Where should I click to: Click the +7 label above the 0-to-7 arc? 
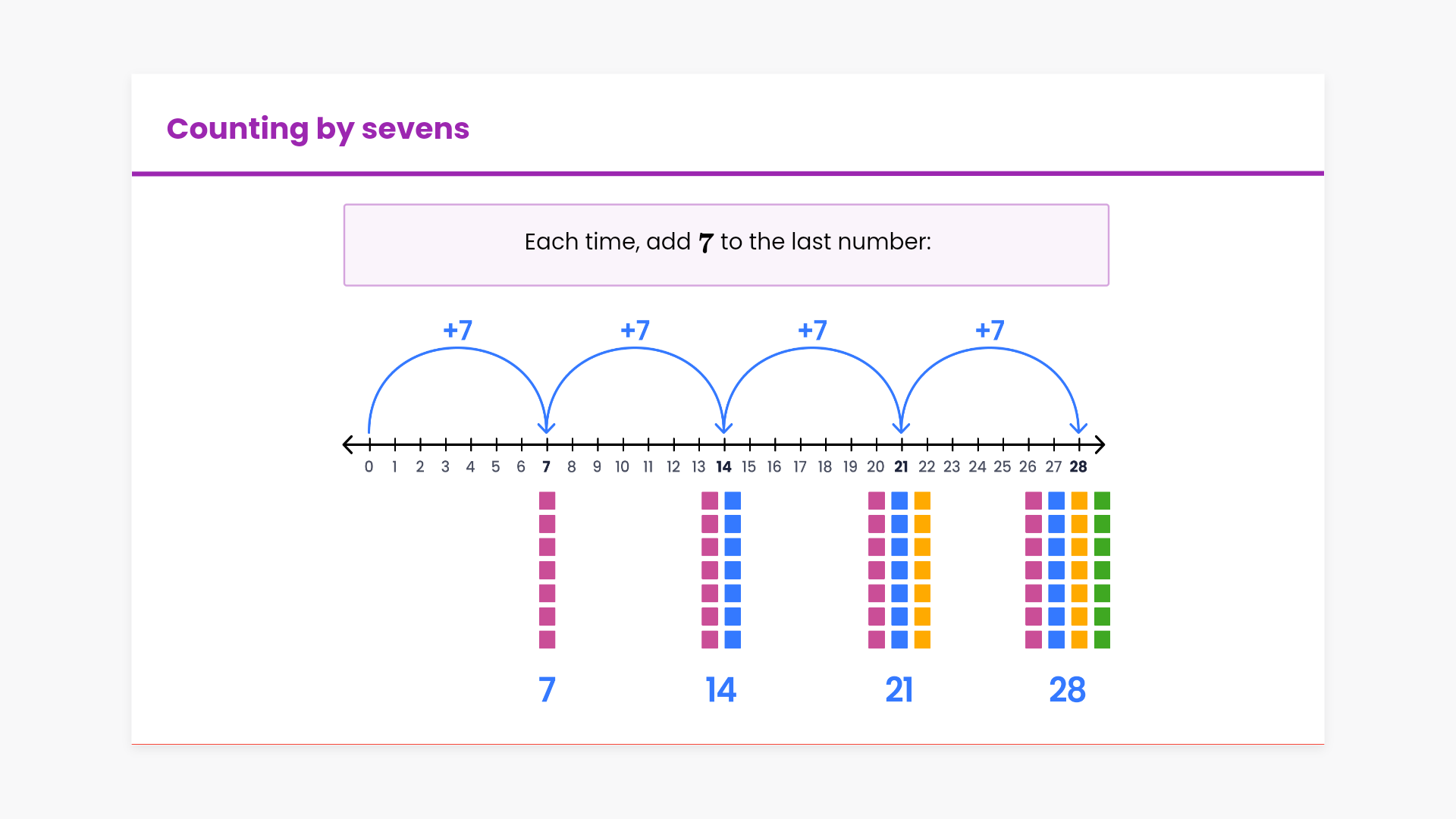click(x=457, y=330)
